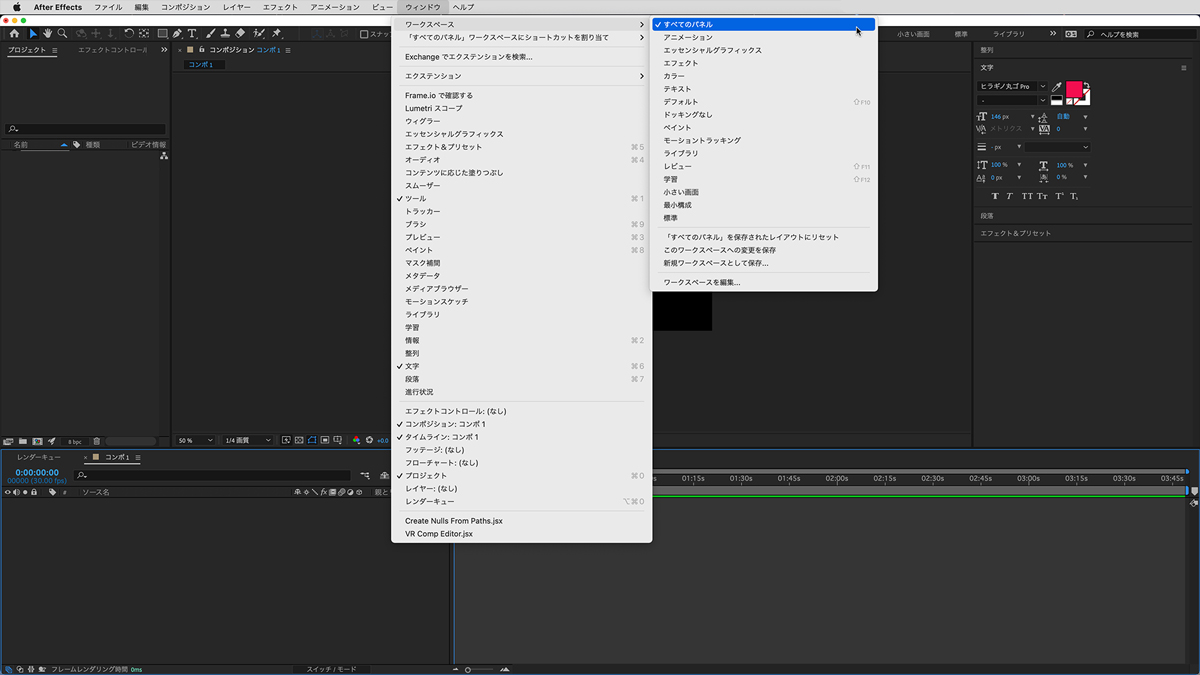1200x675 pixels.
Task: Select the Hand tool in toolbar
Action: point(47,34)
